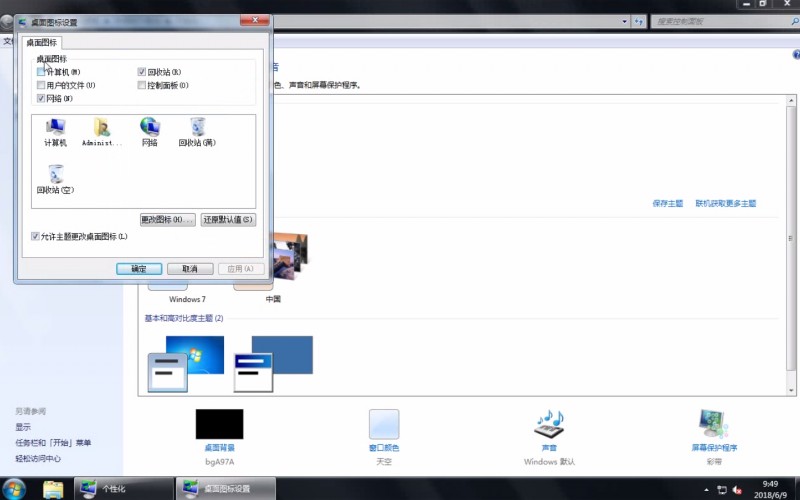The width and height of the screenshot is (800, 500).
Task: Click the help question mark icon
Action: click(x=796, y=55)
